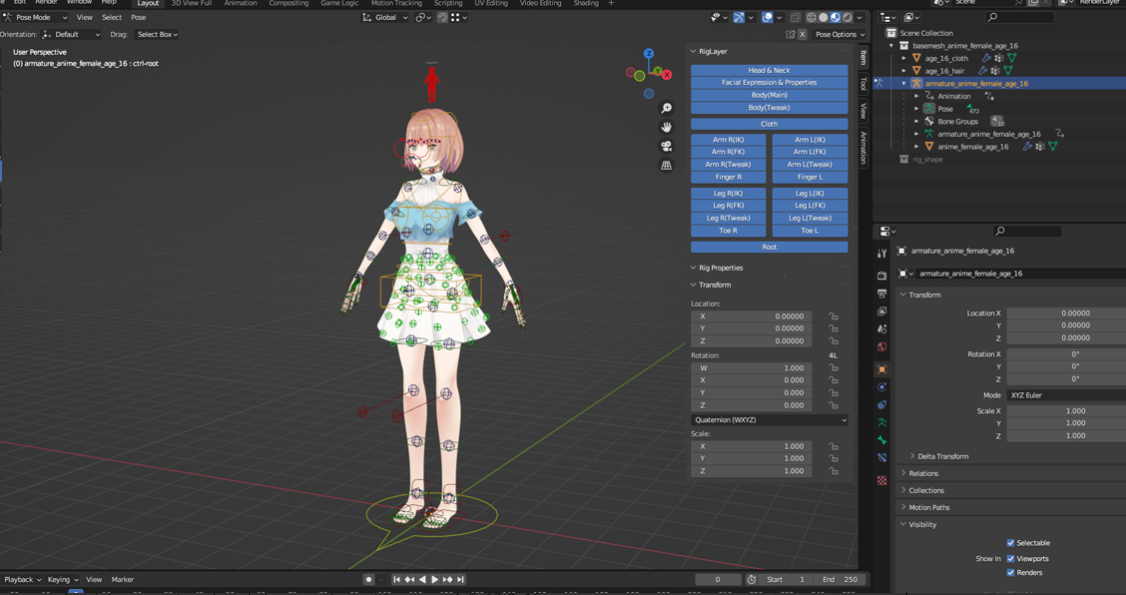Toggle lock on Location Z

[x=833, y=341]
